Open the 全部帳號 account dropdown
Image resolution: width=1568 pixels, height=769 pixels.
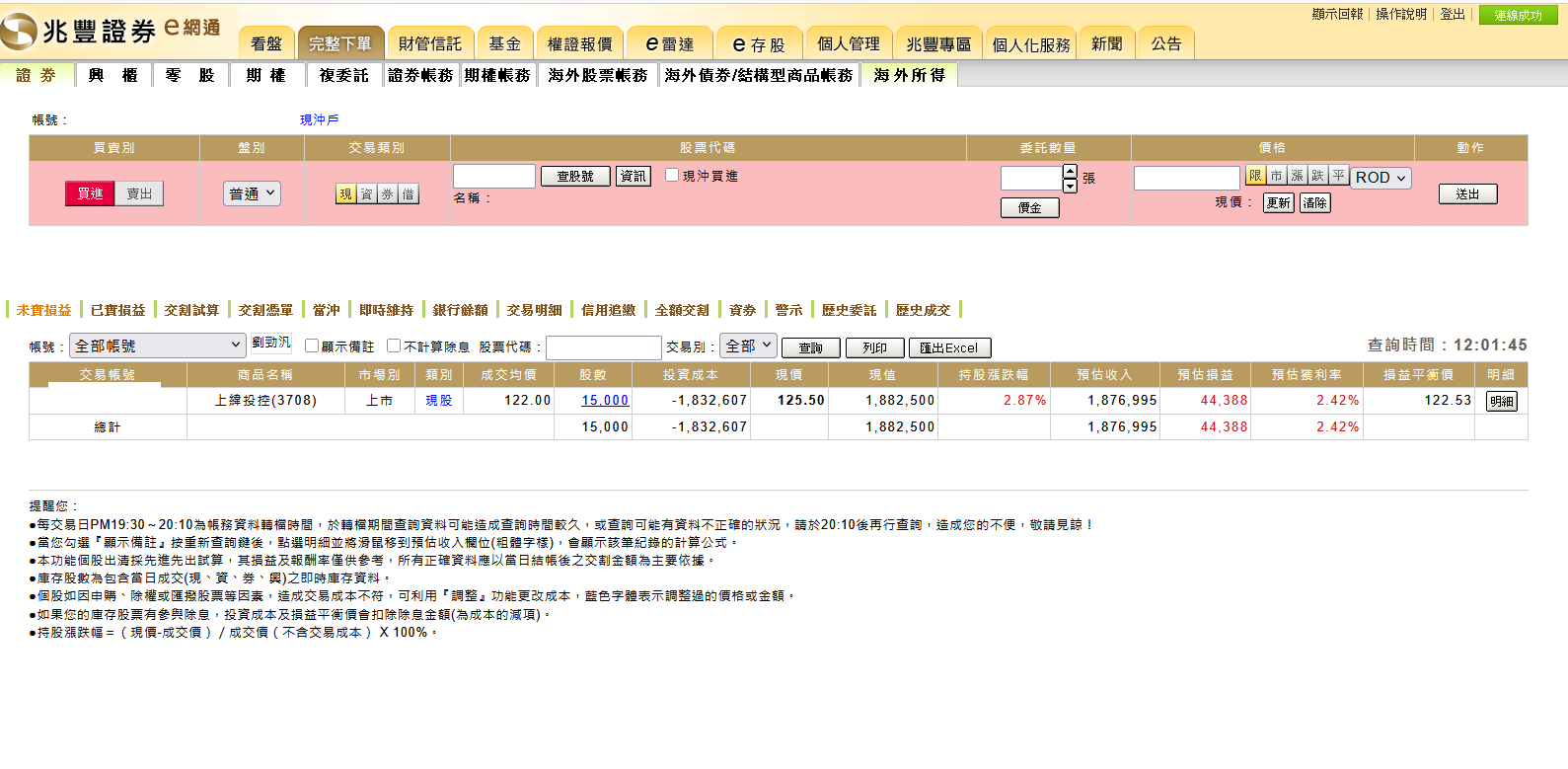coord(158,346)
